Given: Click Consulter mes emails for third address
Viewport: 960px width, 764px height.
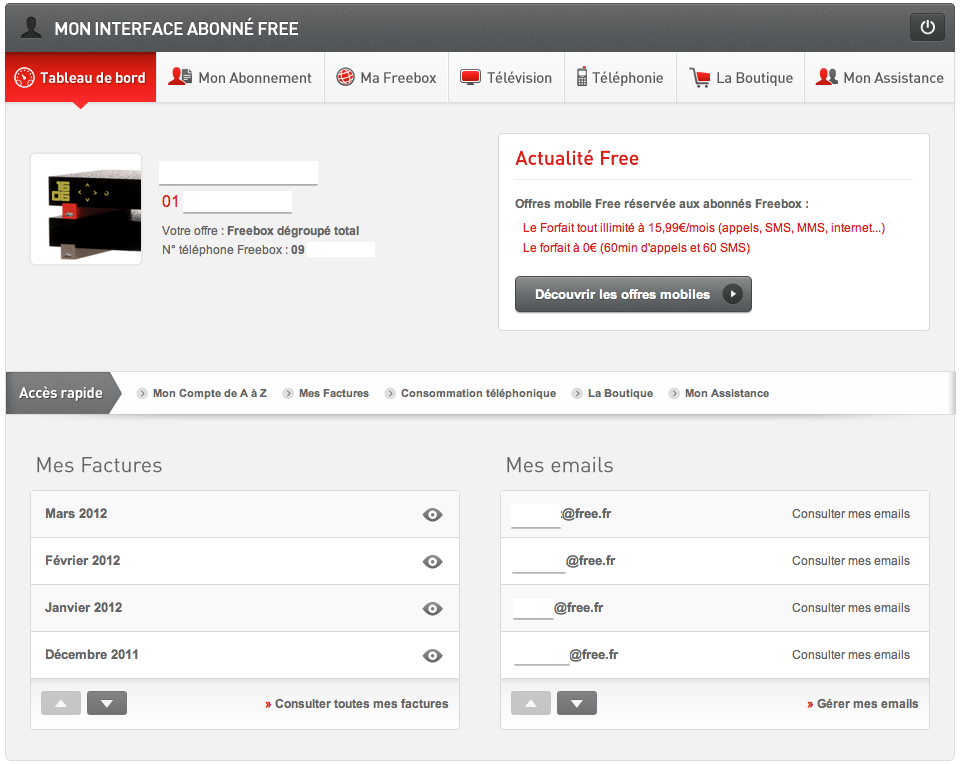Looking at the screenshot, I should (850, 608).
